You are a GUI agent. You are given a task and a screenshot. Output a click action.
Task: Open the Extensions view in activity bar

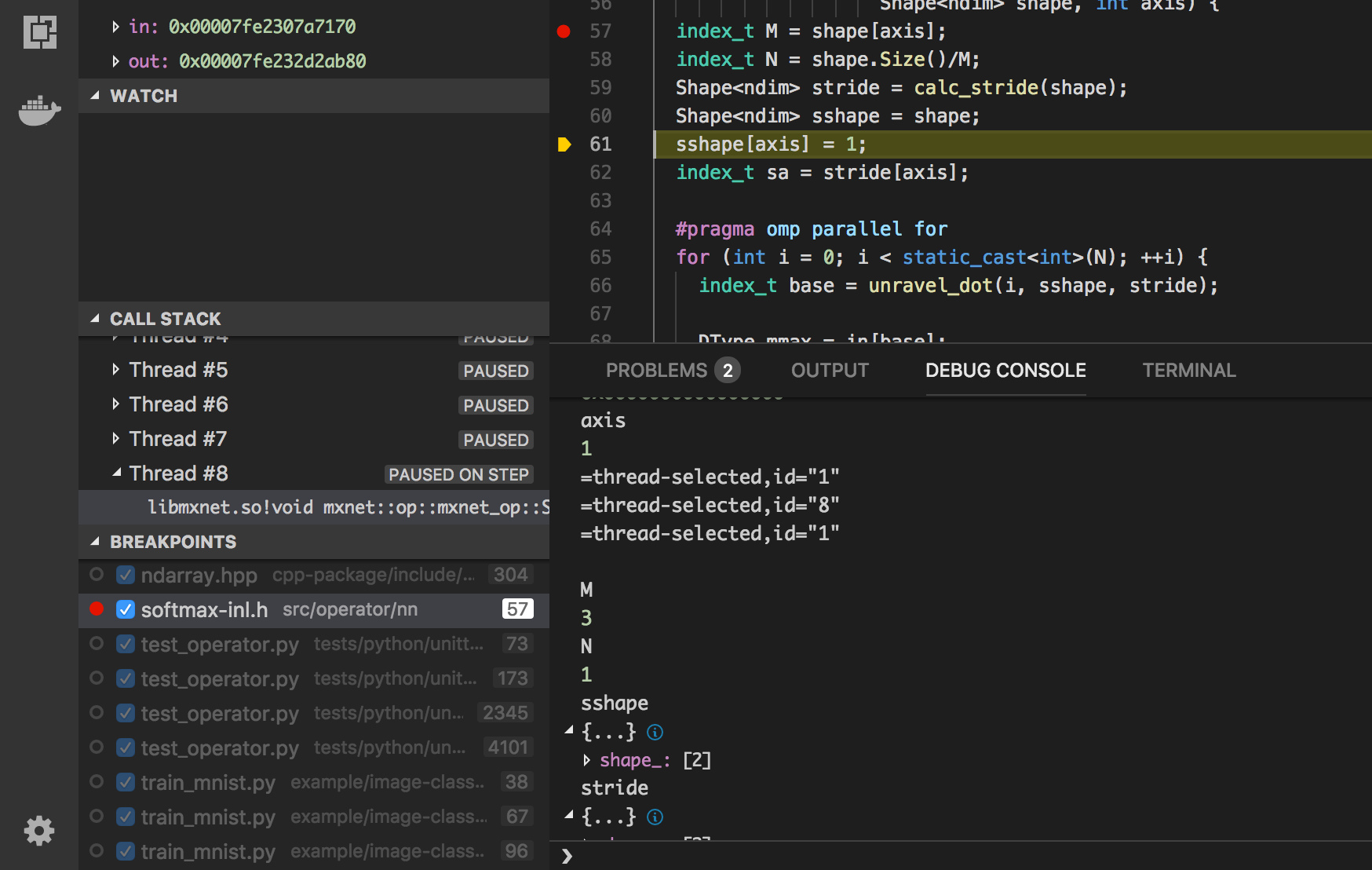coord(39,32)
